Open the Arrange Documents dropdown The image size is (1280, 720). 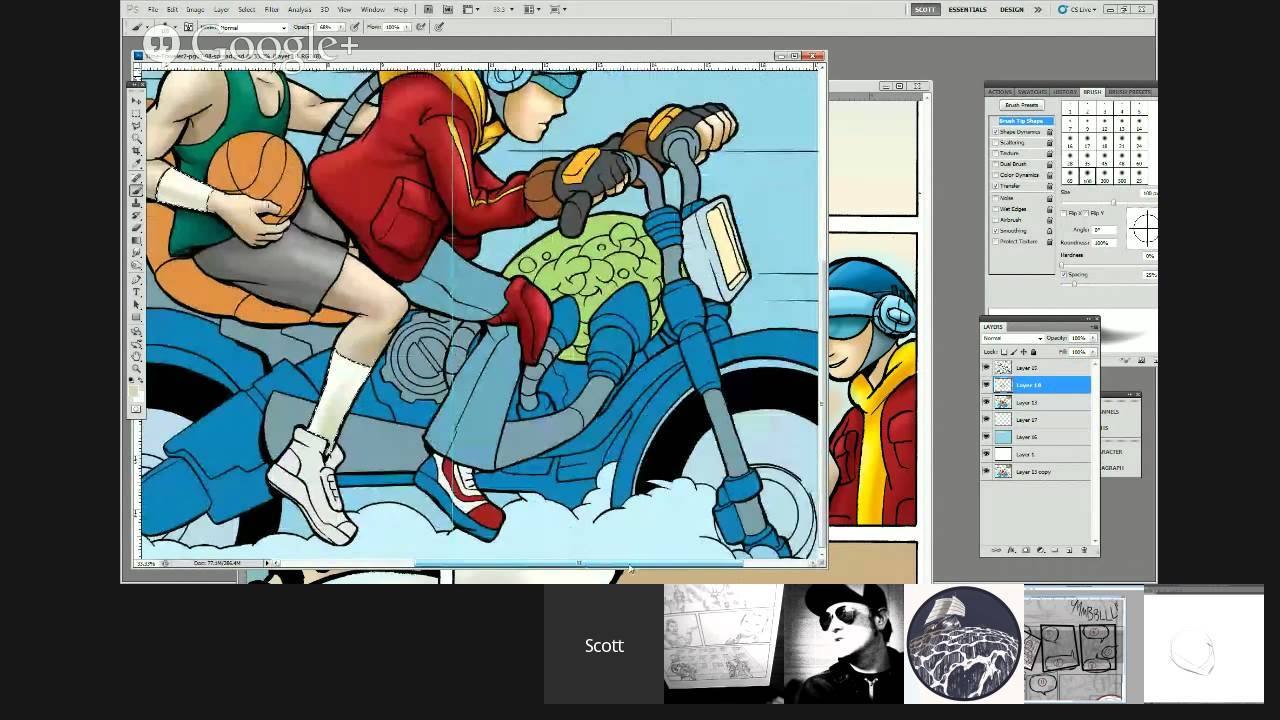coord(531,10)
